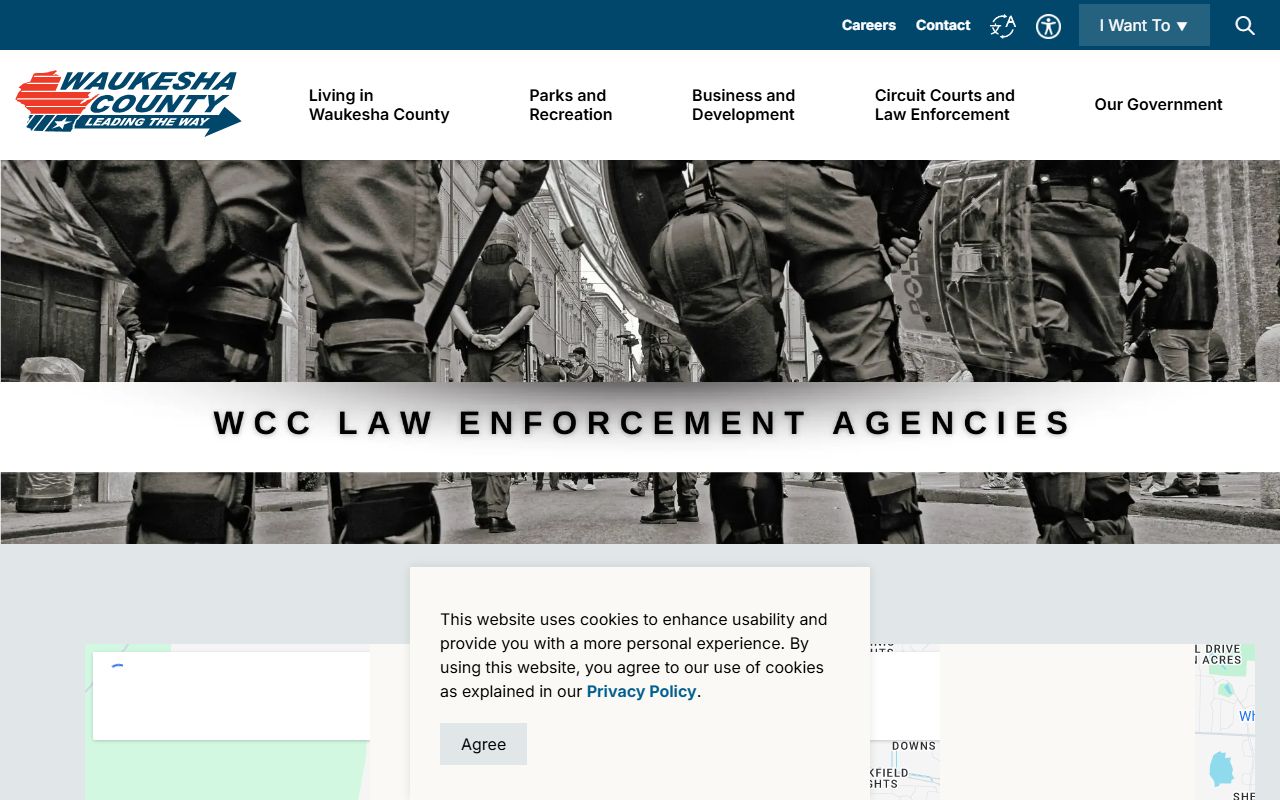
Task: Click the Waukesha County logo
Action: click(128, 102)
